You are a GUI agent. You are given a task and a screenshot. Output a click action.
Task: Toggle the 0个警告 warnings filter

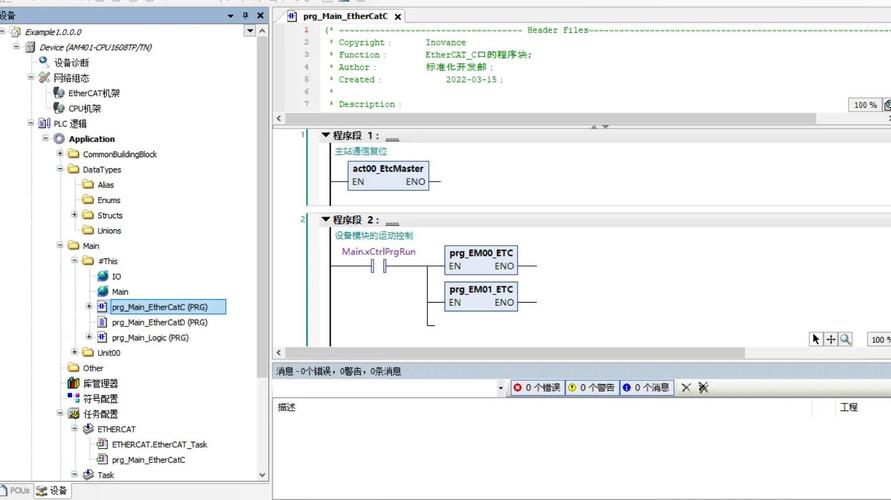(x=591, y=387)
